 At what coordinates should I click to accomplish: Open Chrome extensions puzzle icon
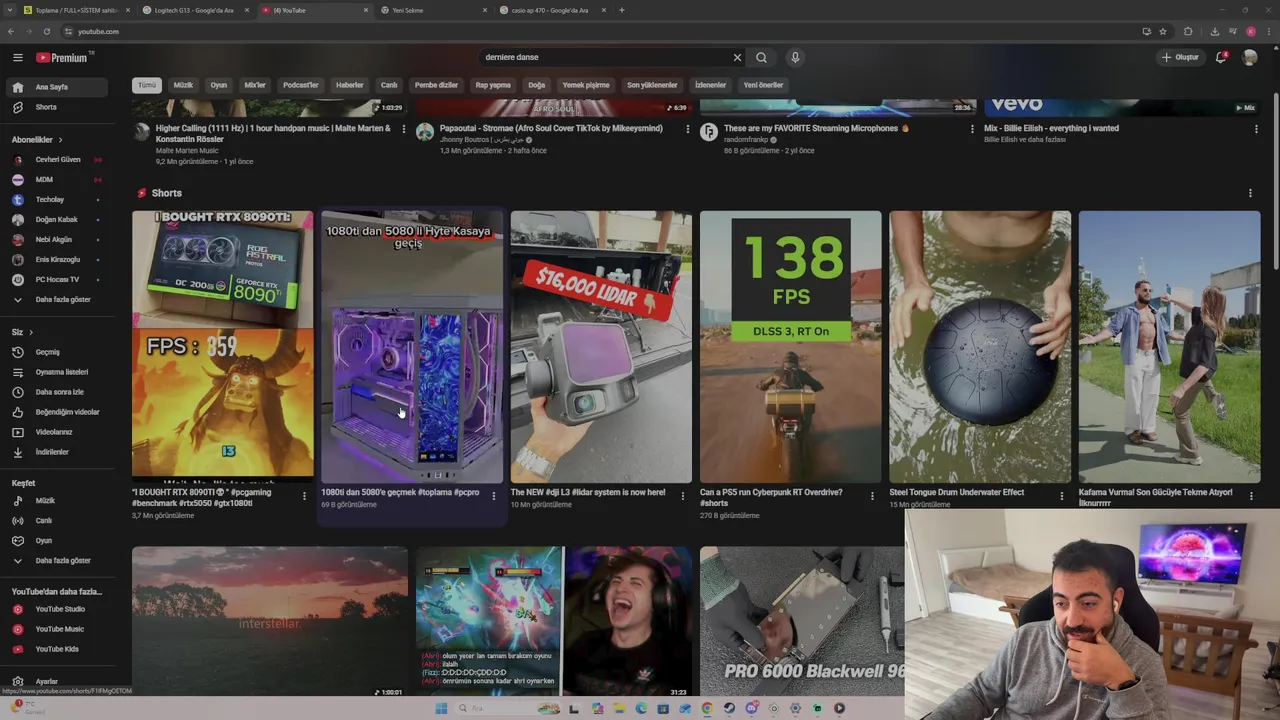[1188, 31]
